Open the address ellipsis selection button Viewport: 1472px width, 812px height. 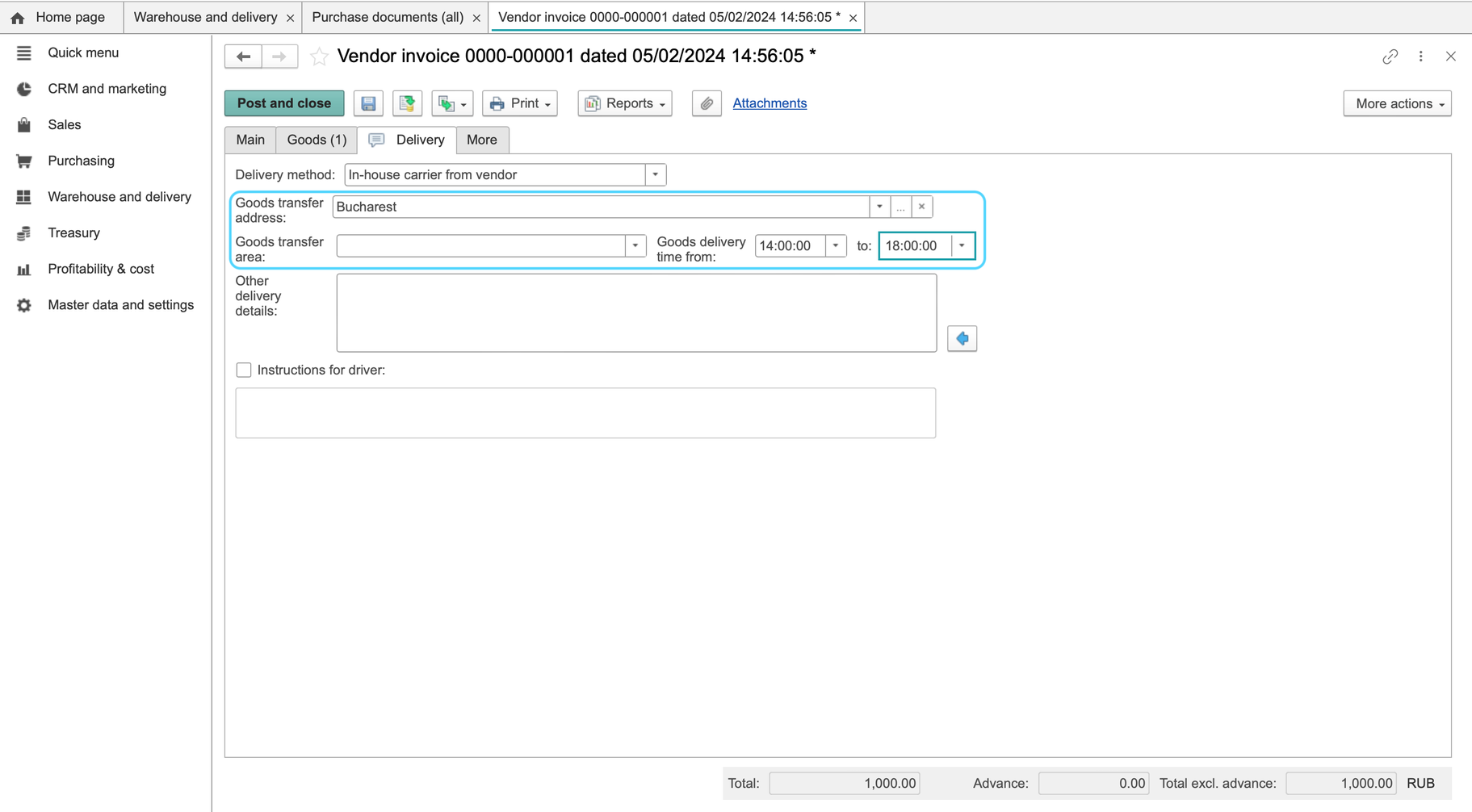tap(900, 207)
